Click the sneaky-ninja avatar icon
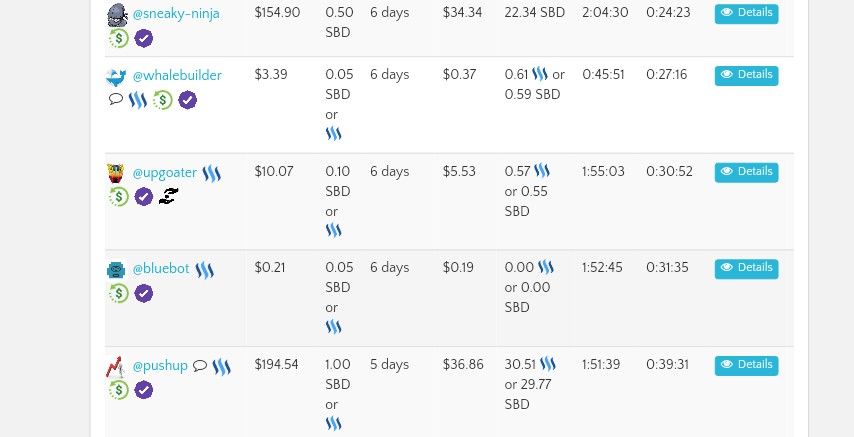 [x=117, y=15]
